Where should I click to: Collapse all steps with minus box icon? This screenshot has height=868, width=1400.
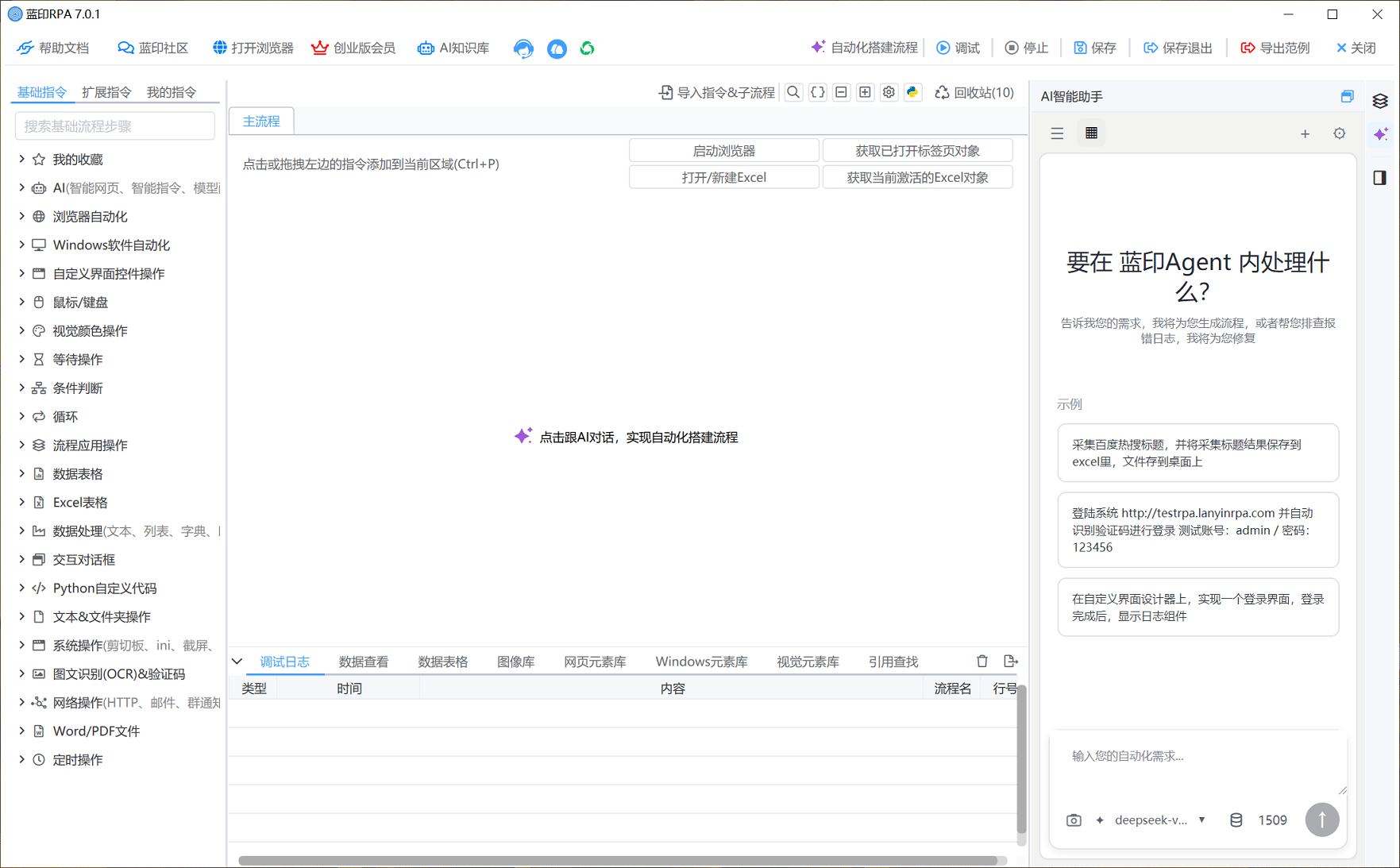pyautogui.click(x=841, y=92)
